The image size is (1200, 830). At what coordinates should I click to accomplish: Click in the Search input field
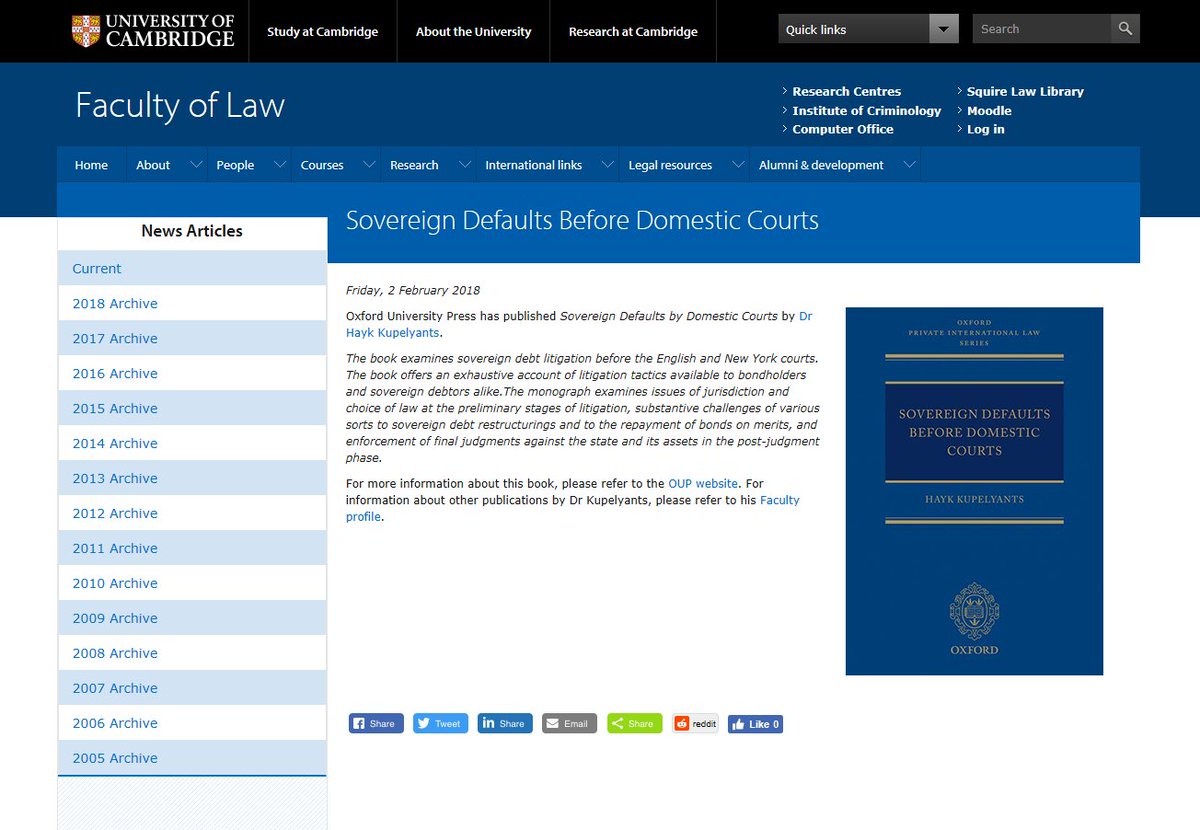[x=1041, y=29]
